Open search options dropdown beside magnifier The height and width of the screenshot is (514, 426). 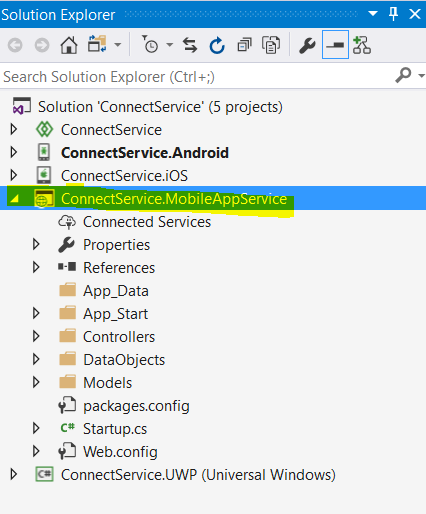(421, 76)
